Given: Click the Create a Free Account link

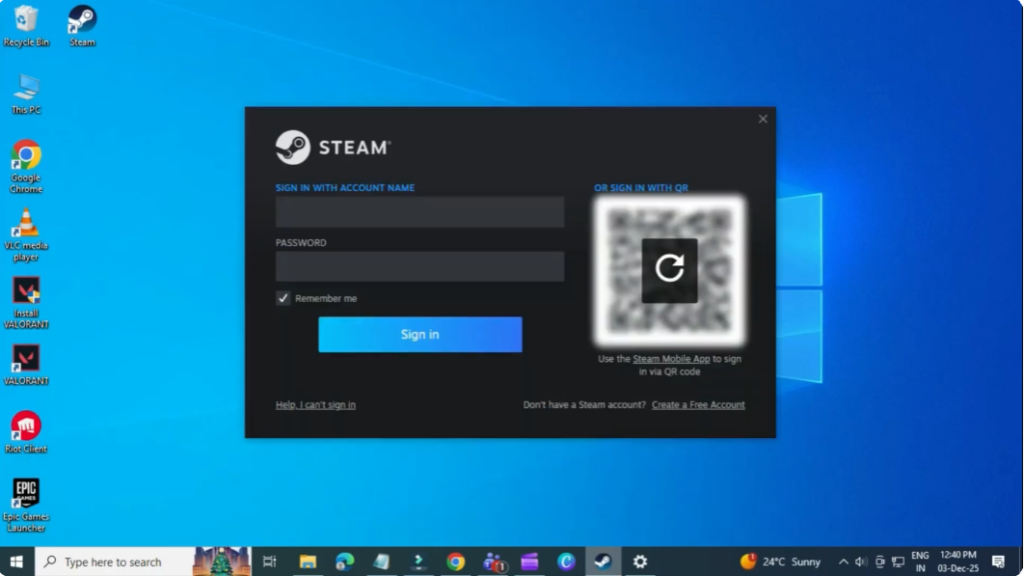Looking at the screenshot, I should tap(697, 404).
